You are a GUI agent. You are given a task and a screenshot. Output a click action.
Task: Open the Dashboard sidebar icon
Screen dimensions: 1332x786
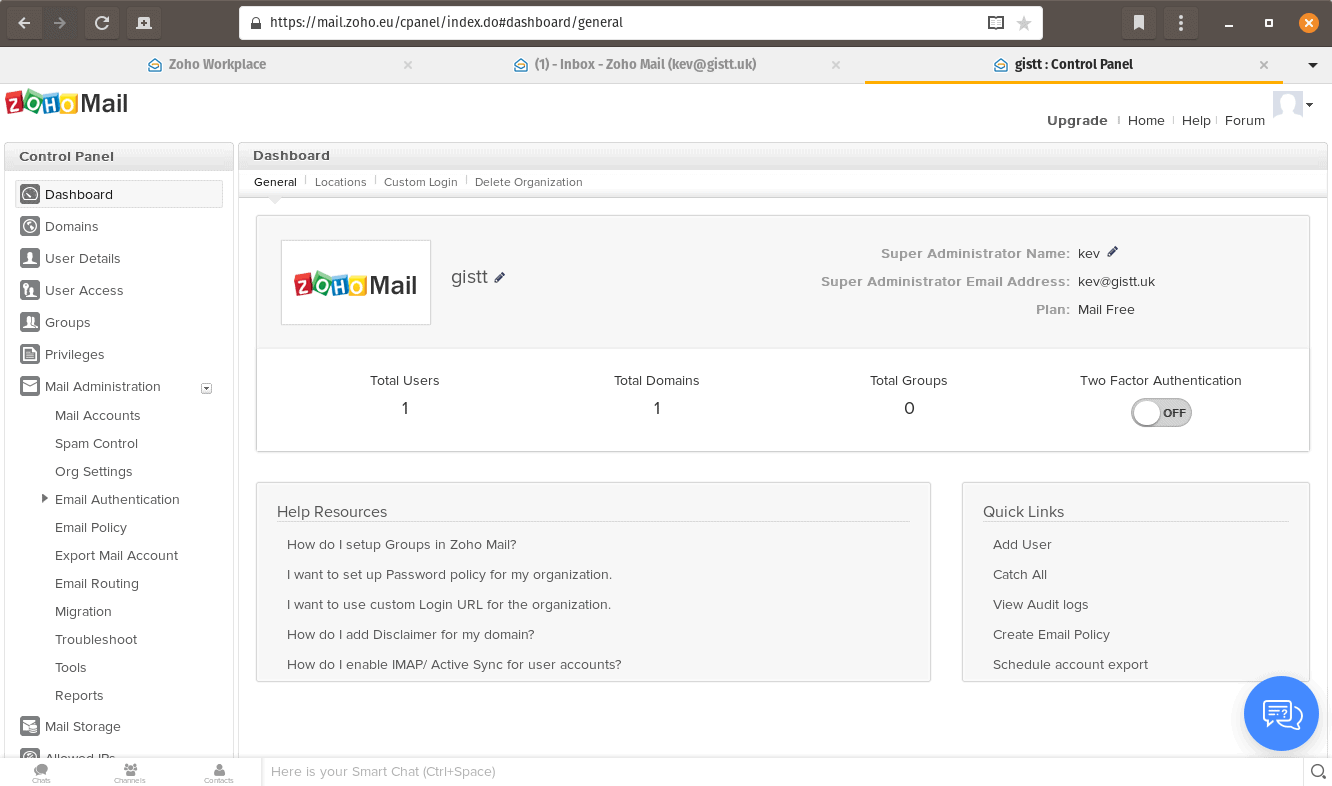pyautogui.click(x=29, y=194)
